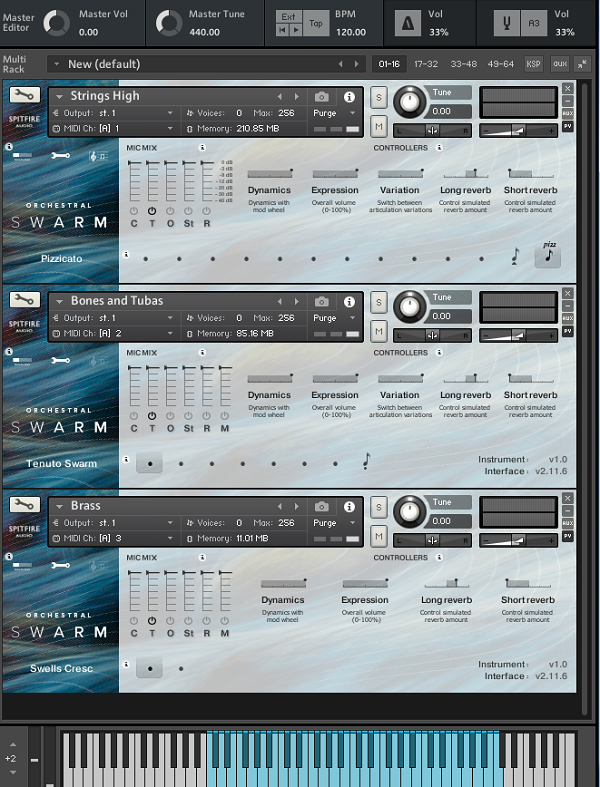Open the Strings High wrench edit icon

click(25, 95)
